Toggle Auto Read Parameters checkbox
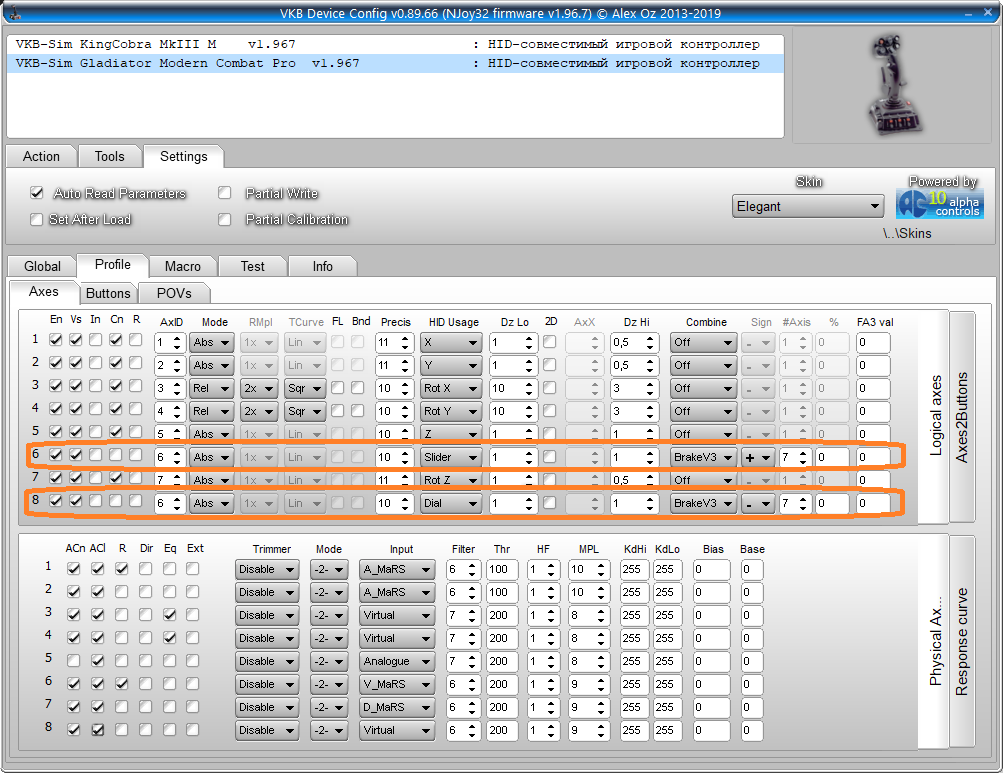The image size is (1003, 773). click(36, 193)
